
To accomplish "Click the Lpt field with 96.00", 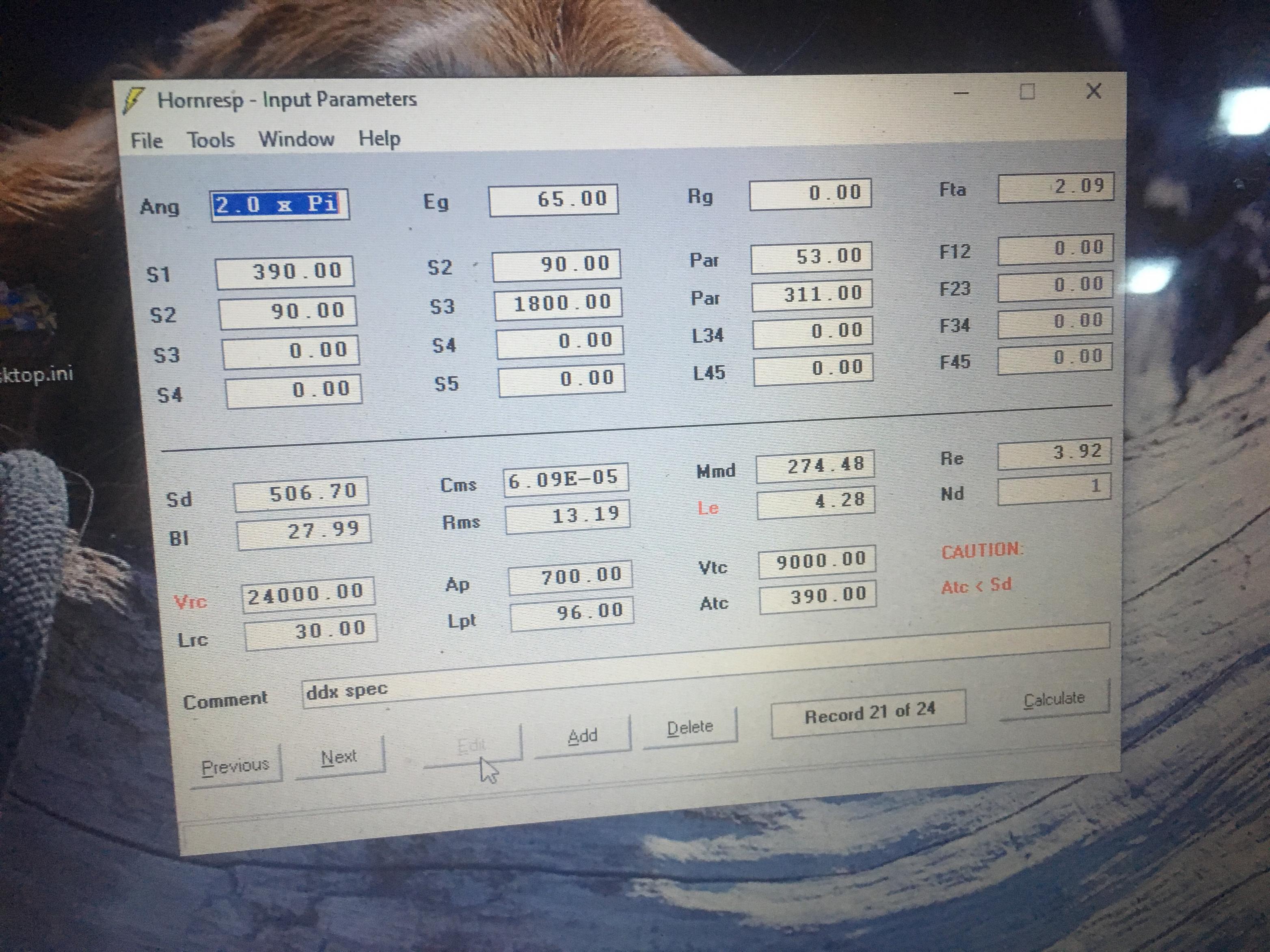I will [x=572, y=614].
